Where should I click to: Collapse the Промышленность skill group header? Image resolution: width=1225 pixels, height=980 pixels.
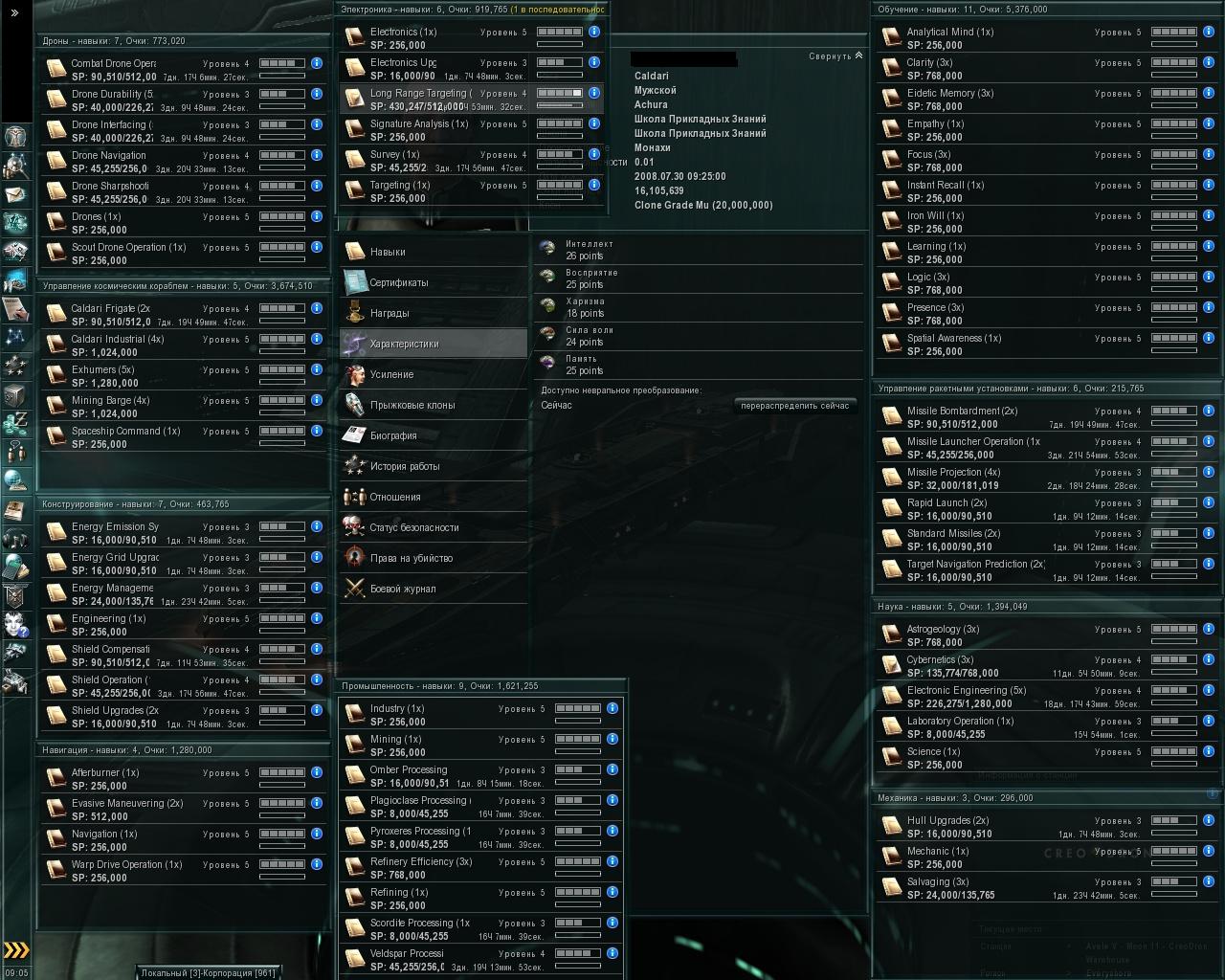(x=481, y=686)
